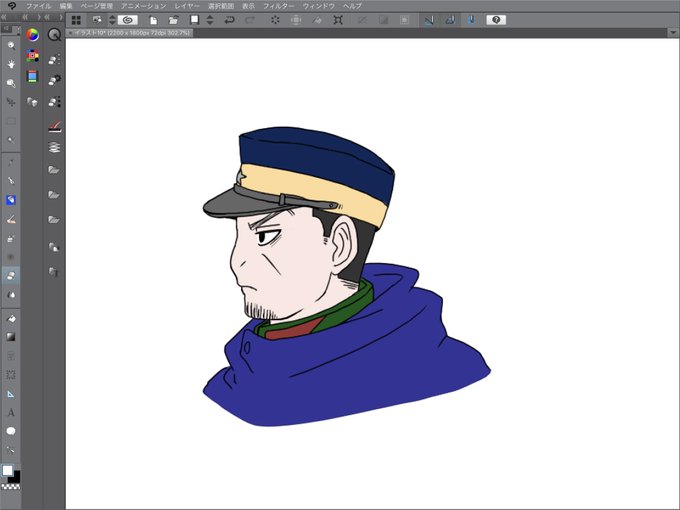Open the Sub tool palette icon
The image size is (680, 510).
(x=54, y=60)
